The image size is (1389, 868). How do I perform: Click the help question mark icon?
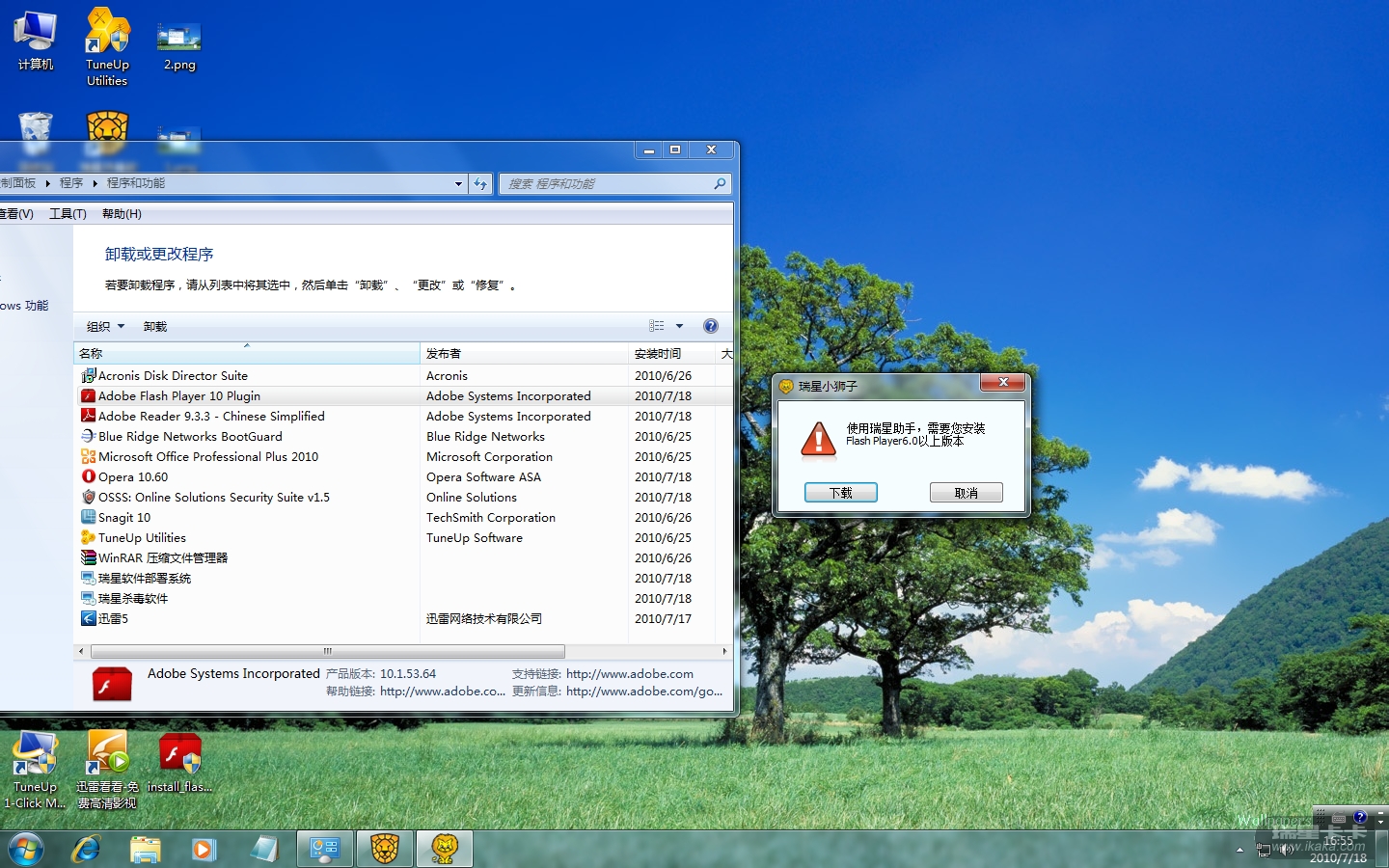[x=711, y=326]
